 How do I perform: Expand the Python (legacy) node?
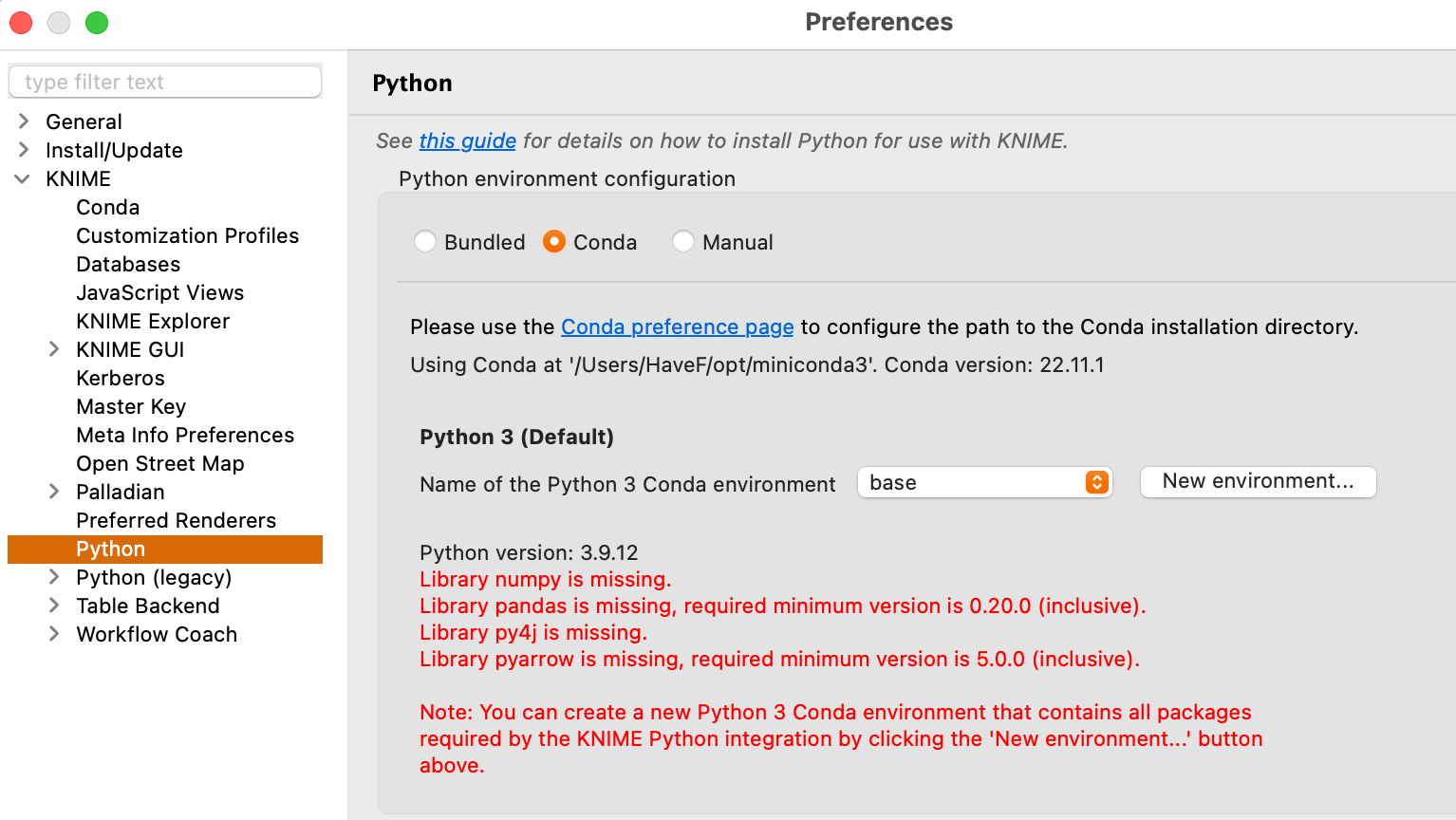pos(54,576)
